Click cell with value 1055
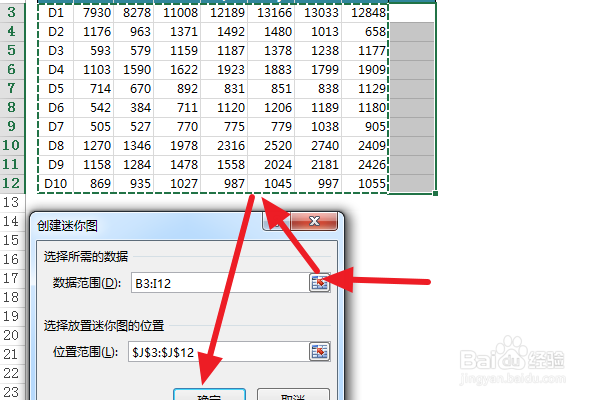 coord(365,183)
